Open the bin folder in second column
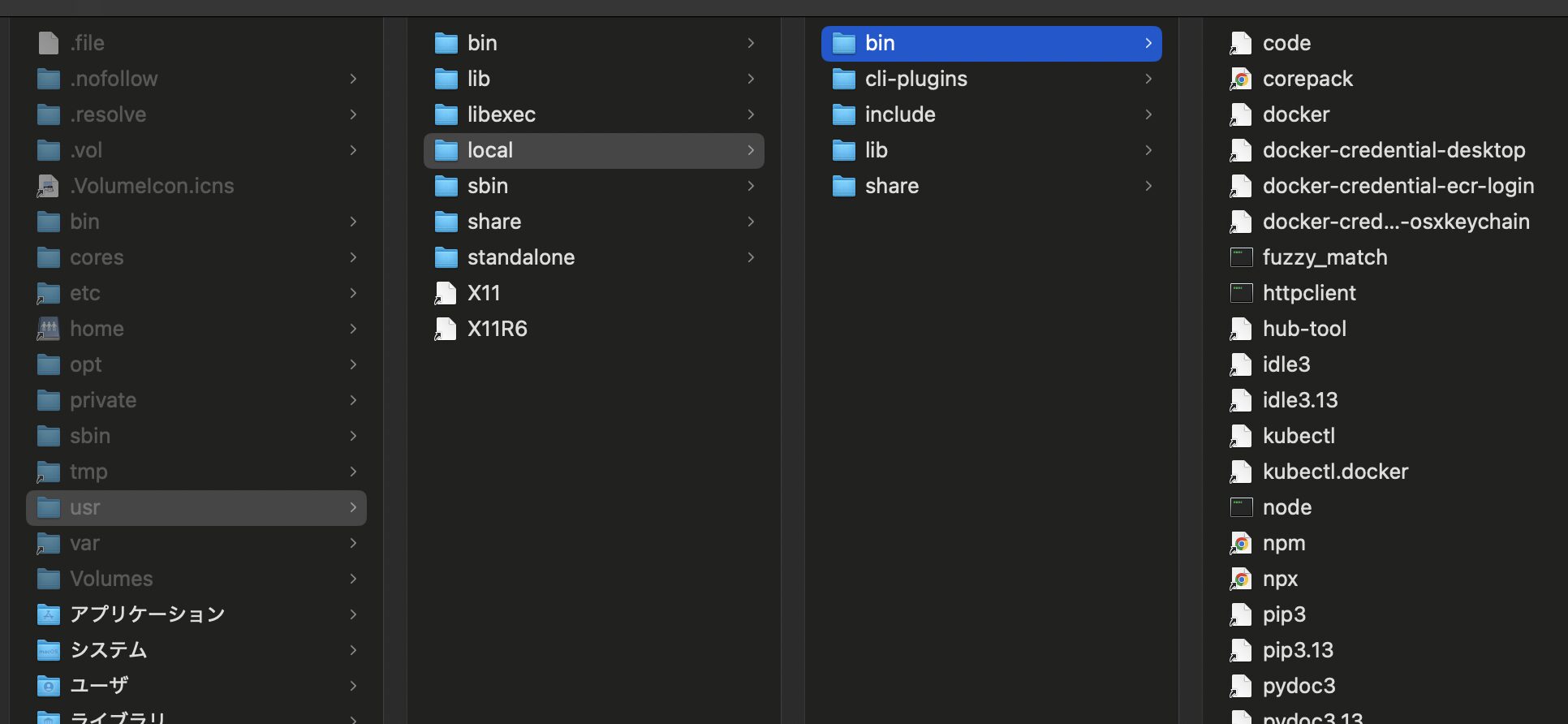Image resolution: width=1568 pixels, height=724 pixels. tap(594, 43)
